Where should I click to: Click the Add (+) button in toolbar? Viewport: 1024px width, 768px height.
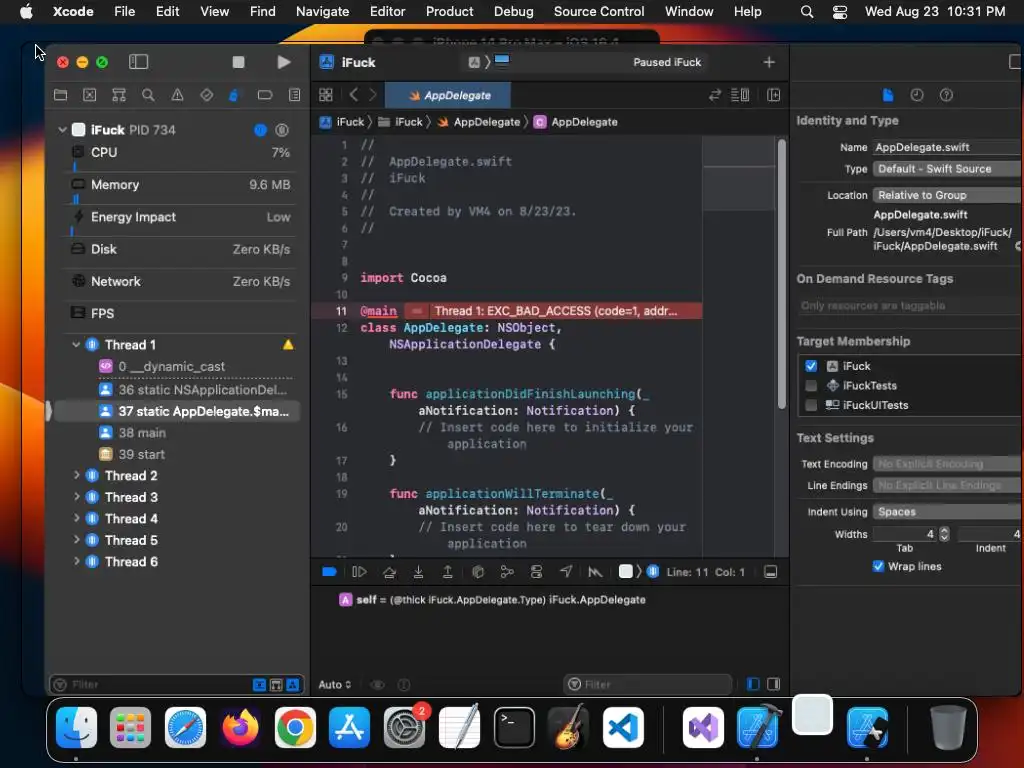point(769,62)
